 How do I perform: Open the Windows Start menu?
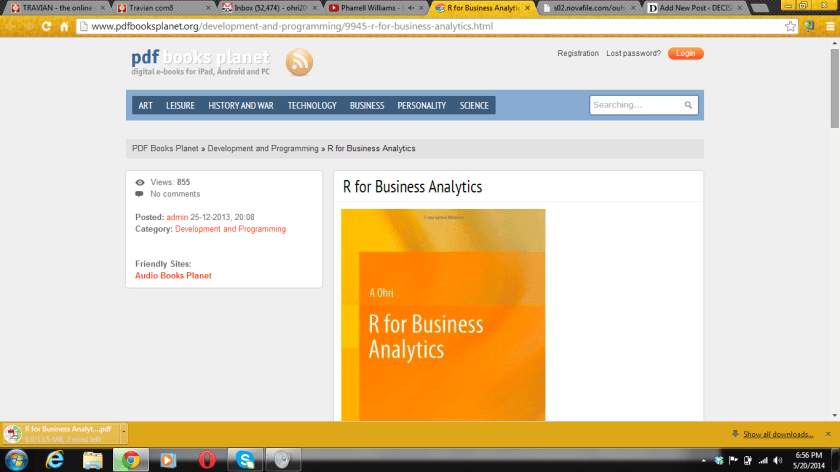coord(15,459)
